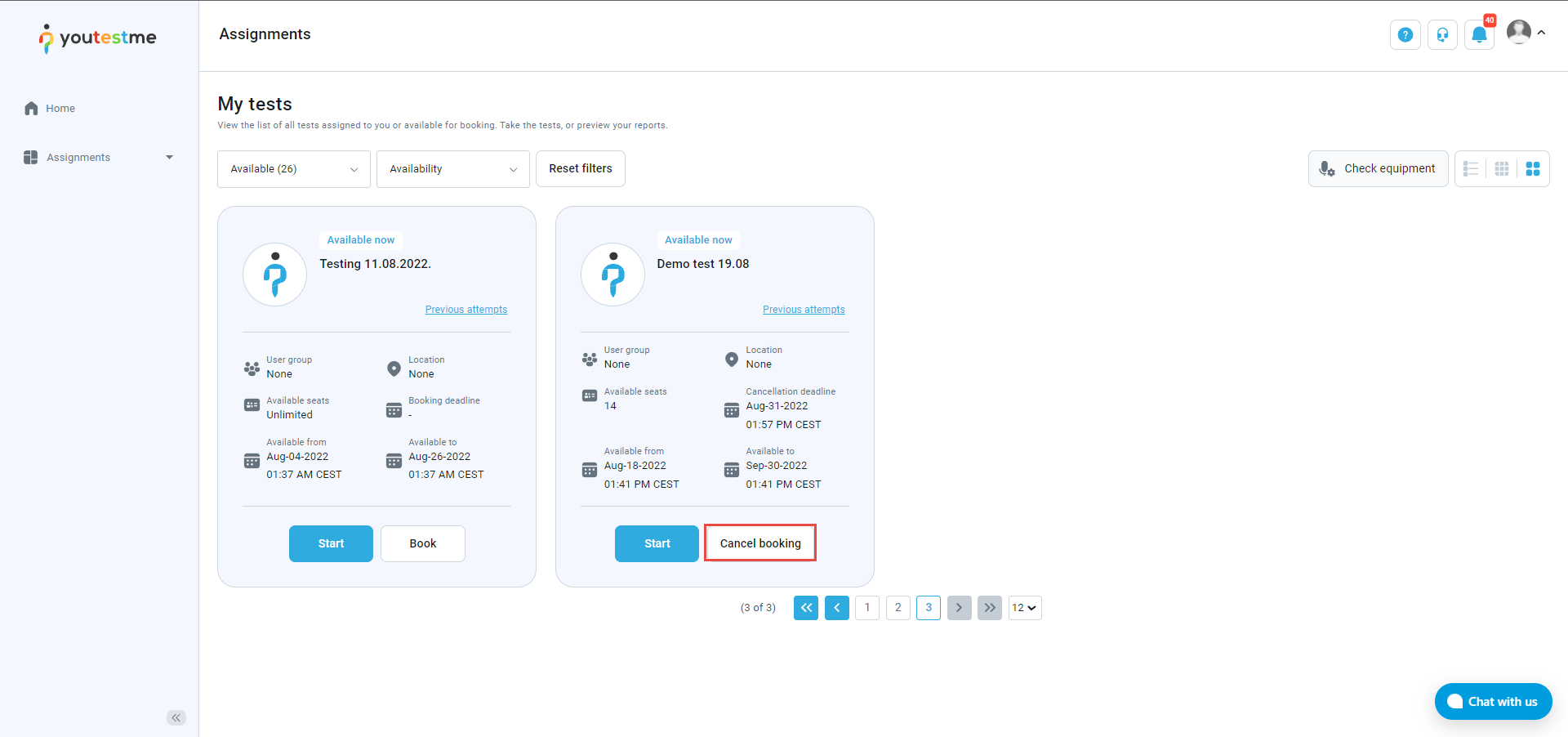This screenshot has height=737, width=1568.
Task: Go to the previous page arrow
Action: pos(836,608)
